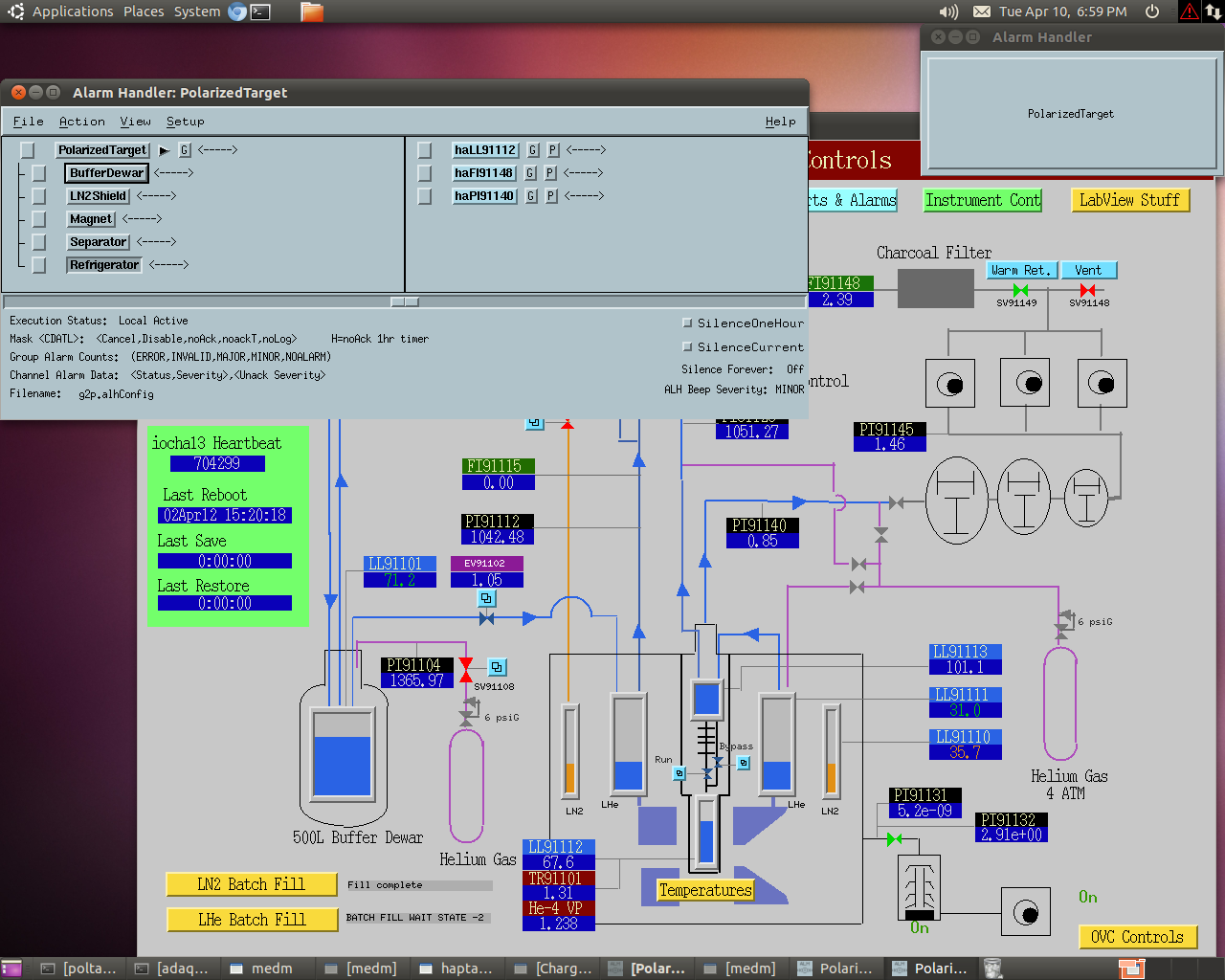Open the View menu
Image resolution: width=1225 pixels, height=980 pixels.
pos(136,122)
